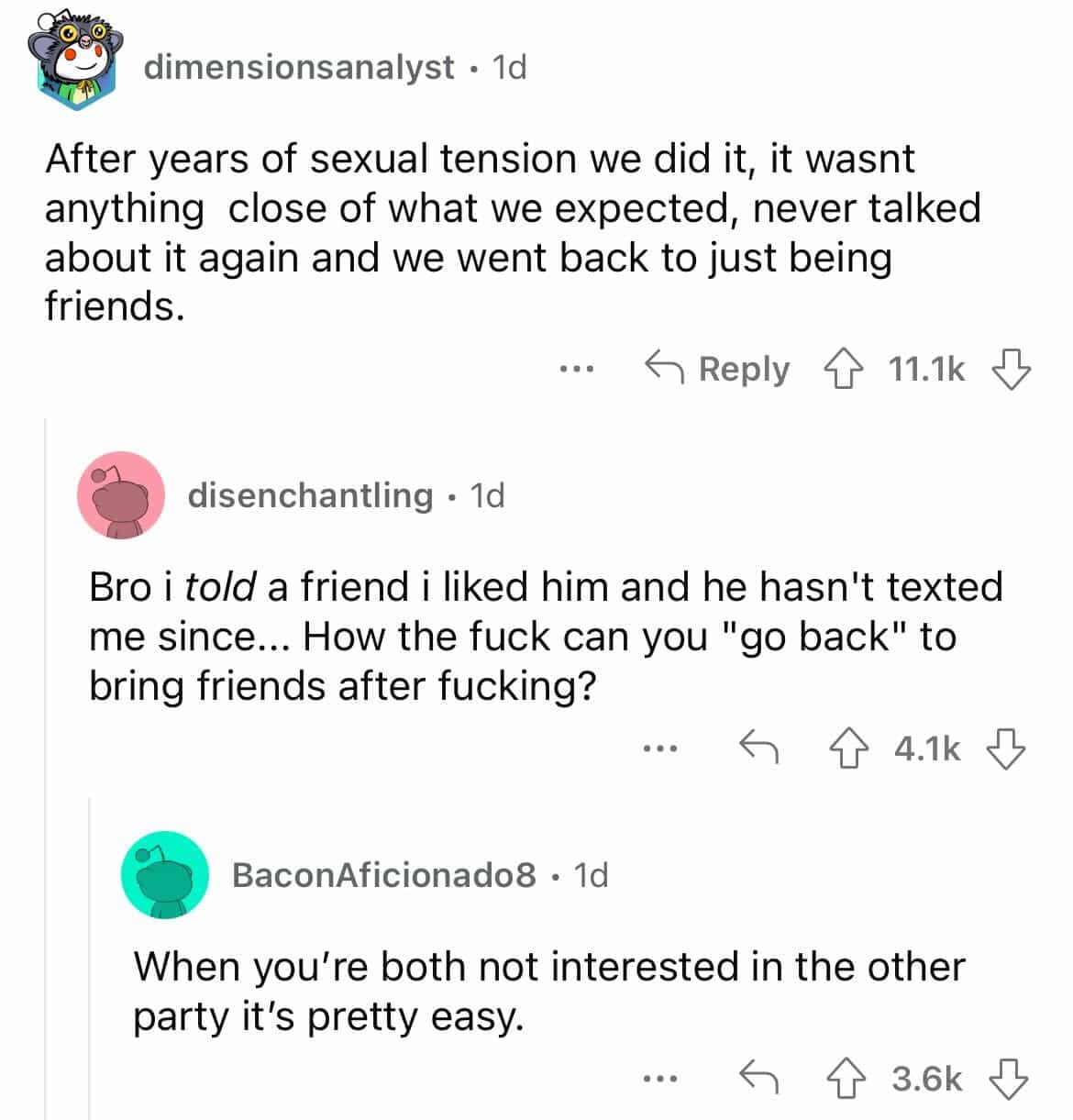Click dimensionsanalyst's avatar picture

click(76, 62)
